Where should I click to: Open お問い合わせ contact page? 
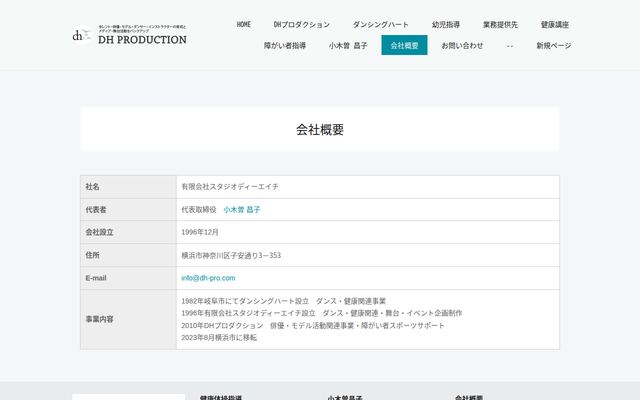tap(462, 45)
